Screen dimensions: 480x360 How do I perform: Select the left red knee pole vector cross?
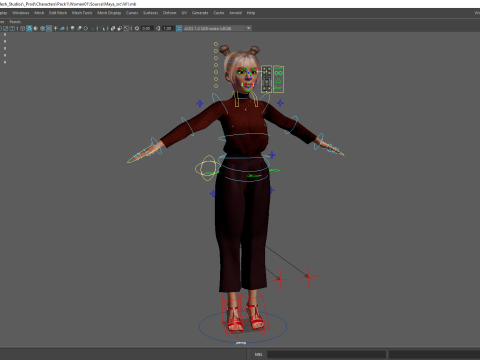(280, 279)
